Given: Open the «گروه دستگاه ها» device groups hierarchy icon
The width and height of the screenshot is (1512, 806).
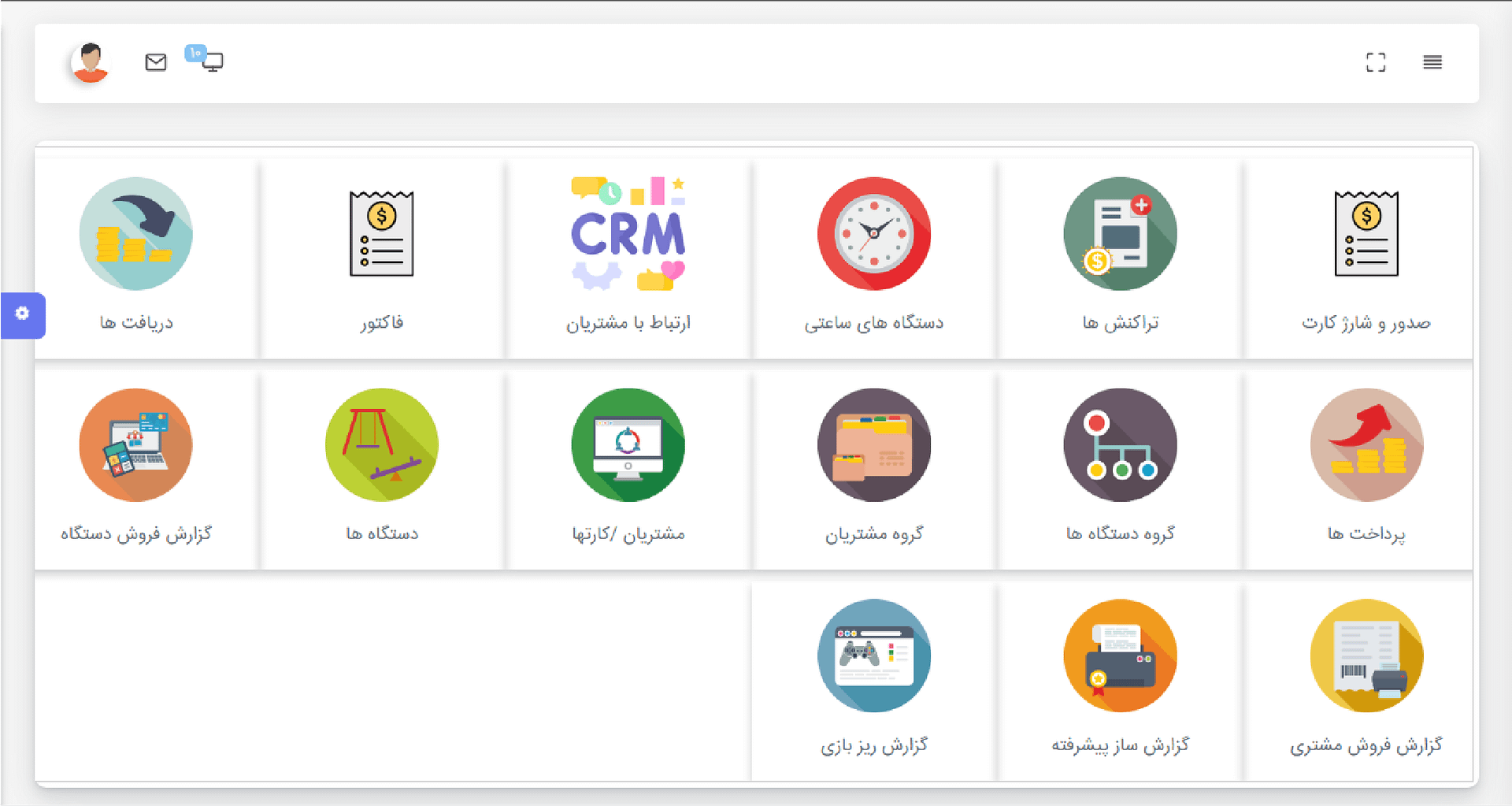Looking at the screenshot, I should [x=1120, y=445].
